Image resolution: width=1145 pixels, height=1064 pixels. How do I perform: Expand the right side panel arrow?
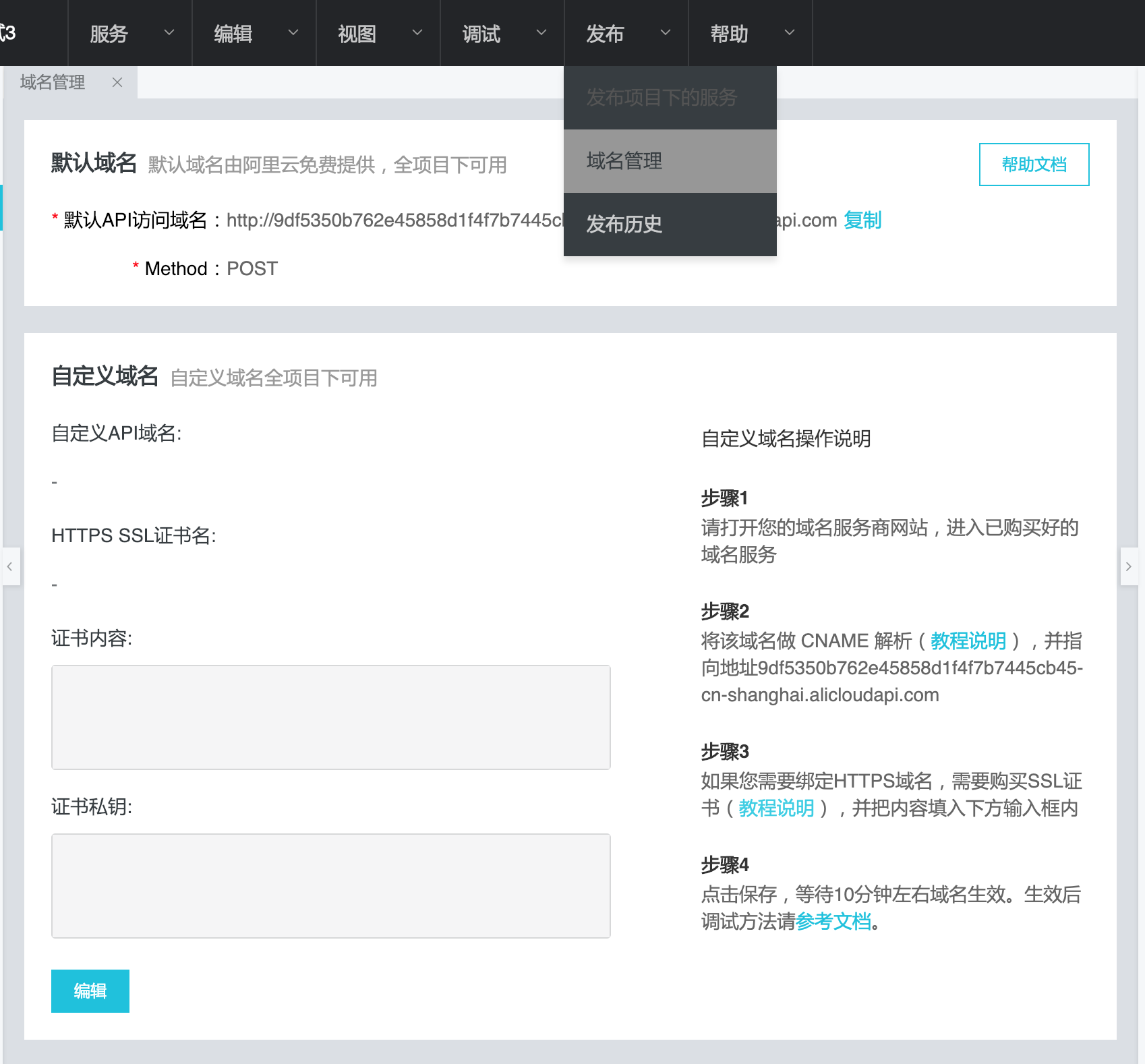click(1129, 566)
